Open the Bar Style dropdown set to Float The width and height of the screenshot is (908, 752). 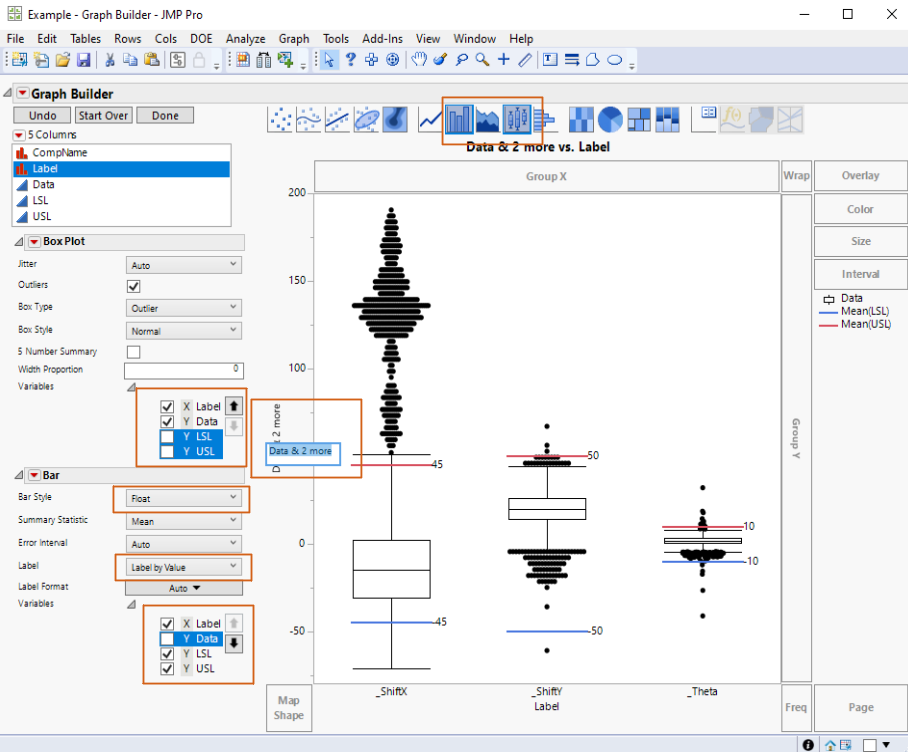pos(184,497)
